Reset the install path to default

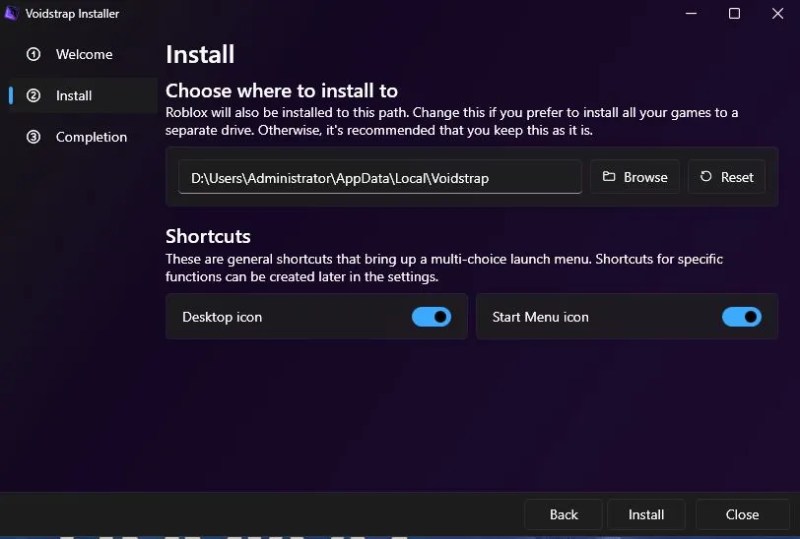coord(727,177)
